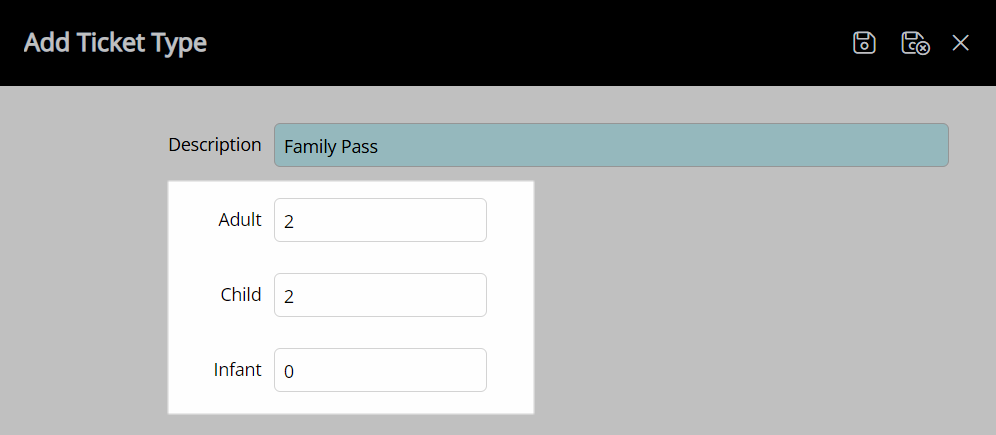Click the Child label
The image size is (996, 435).
coord(241,295)
